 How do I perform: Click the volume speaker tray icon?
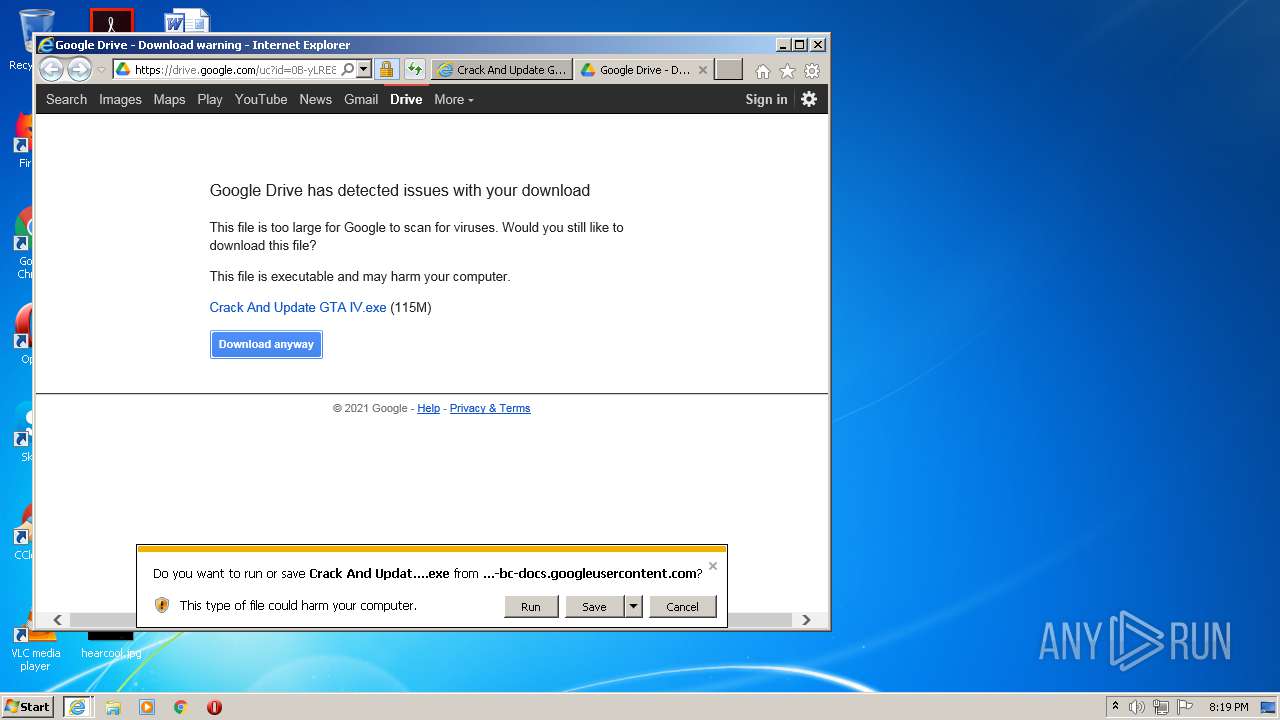click(x=1137, y=707)
